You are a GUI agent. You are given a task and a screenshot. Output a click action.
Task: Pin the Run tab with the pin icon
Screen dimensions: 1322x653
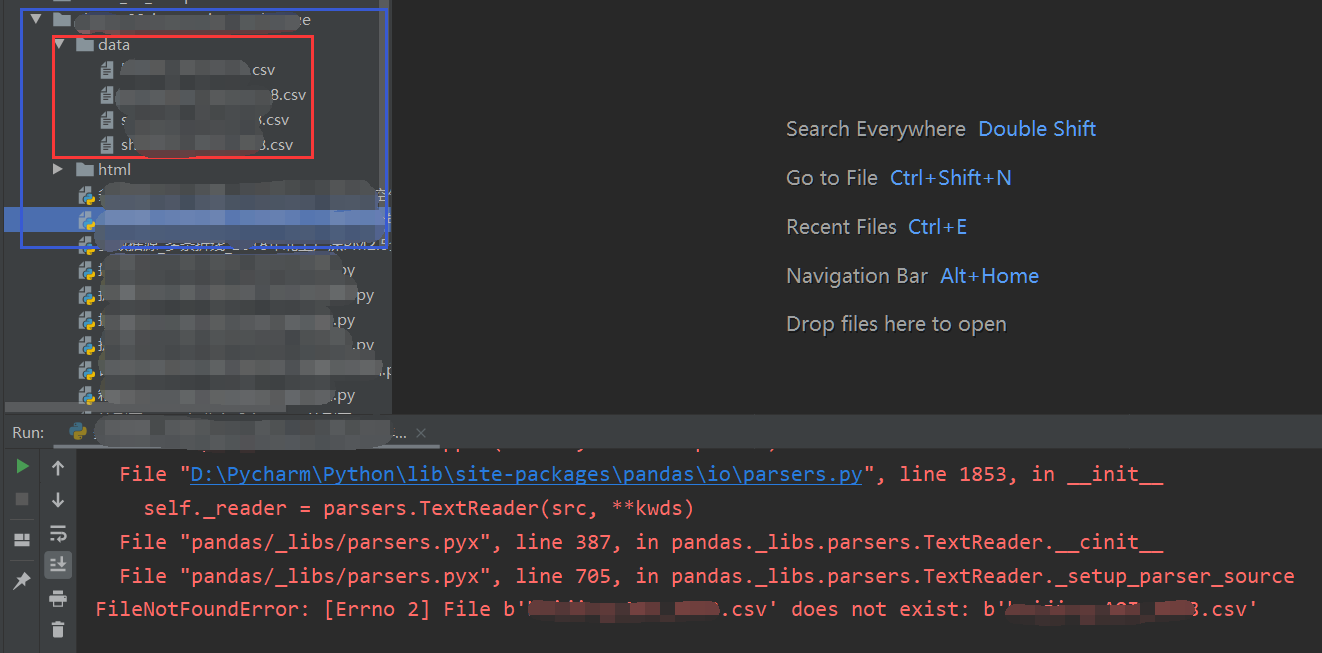click(22, 581)
